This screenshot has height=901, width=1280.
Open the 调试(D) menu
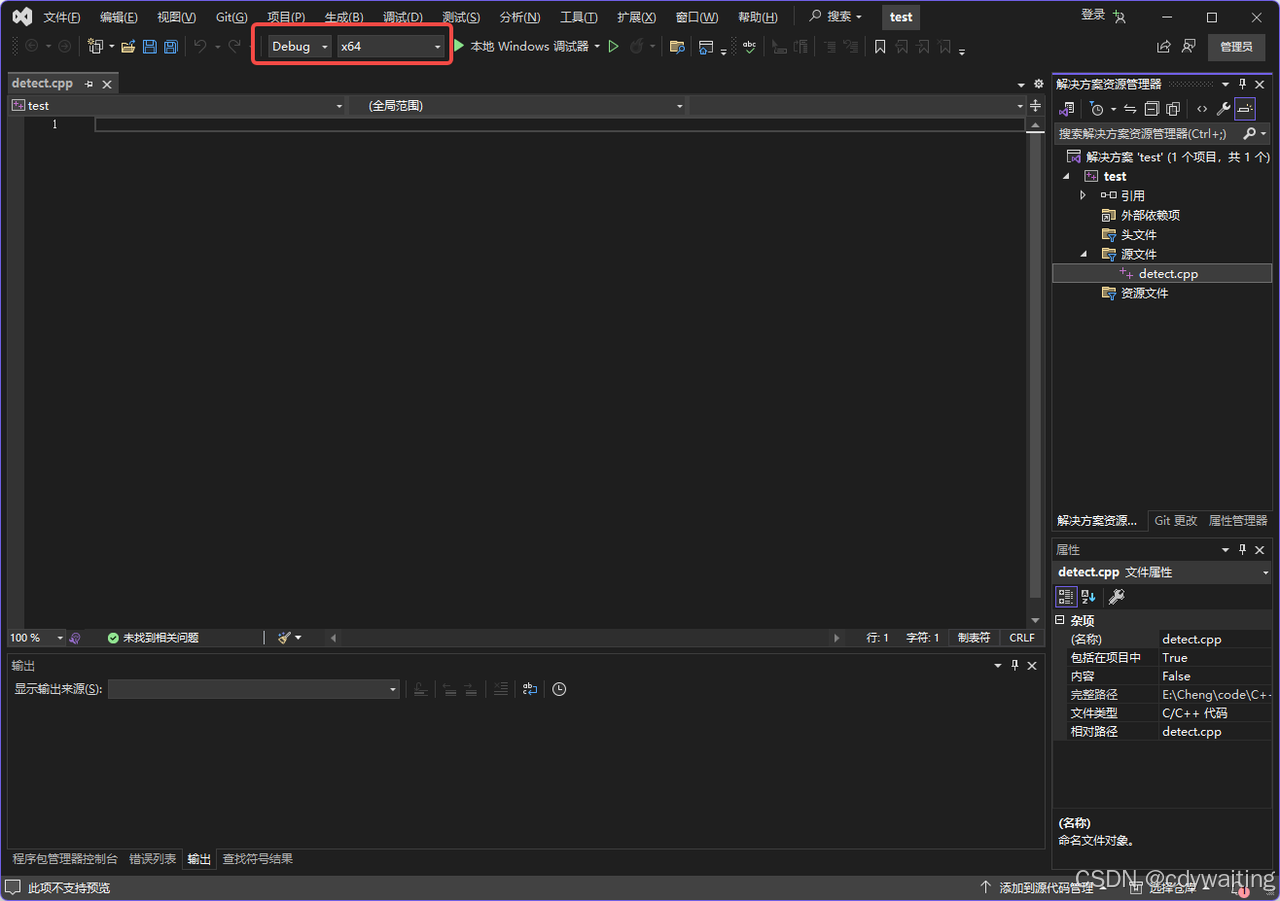point(402,16)
